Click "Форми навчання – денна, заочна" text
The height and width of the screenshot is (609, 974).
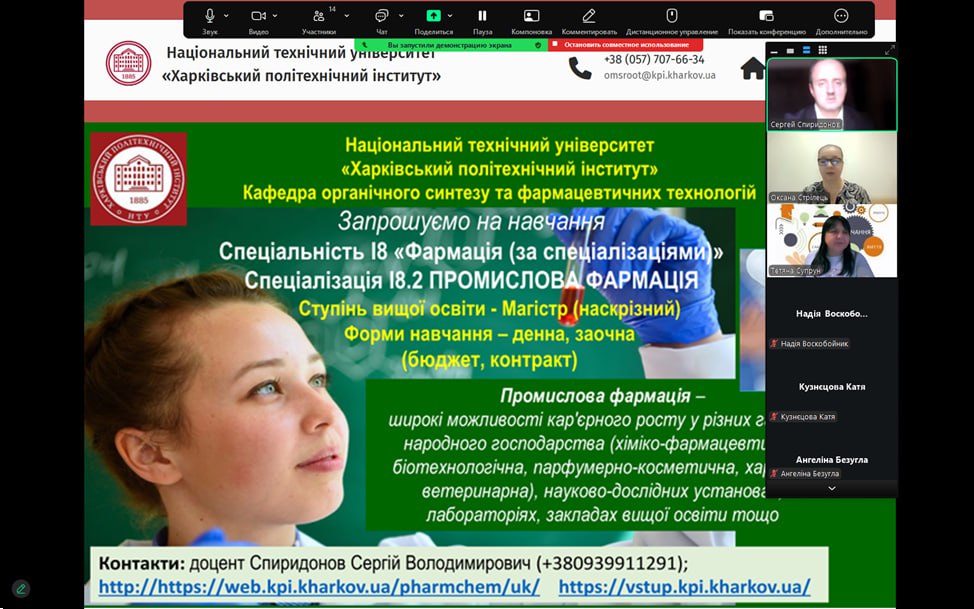[489, 334]
